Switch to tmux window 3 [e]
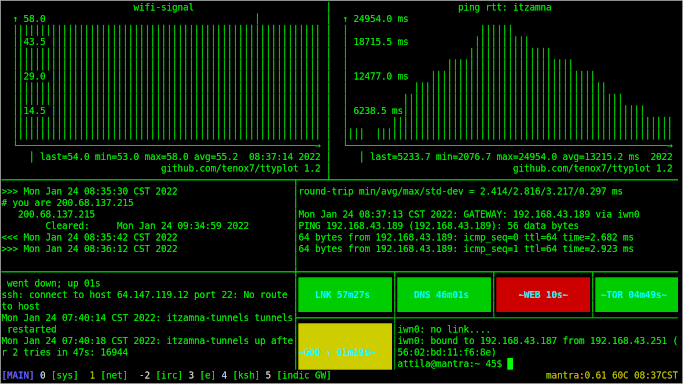 coord(202,375)
